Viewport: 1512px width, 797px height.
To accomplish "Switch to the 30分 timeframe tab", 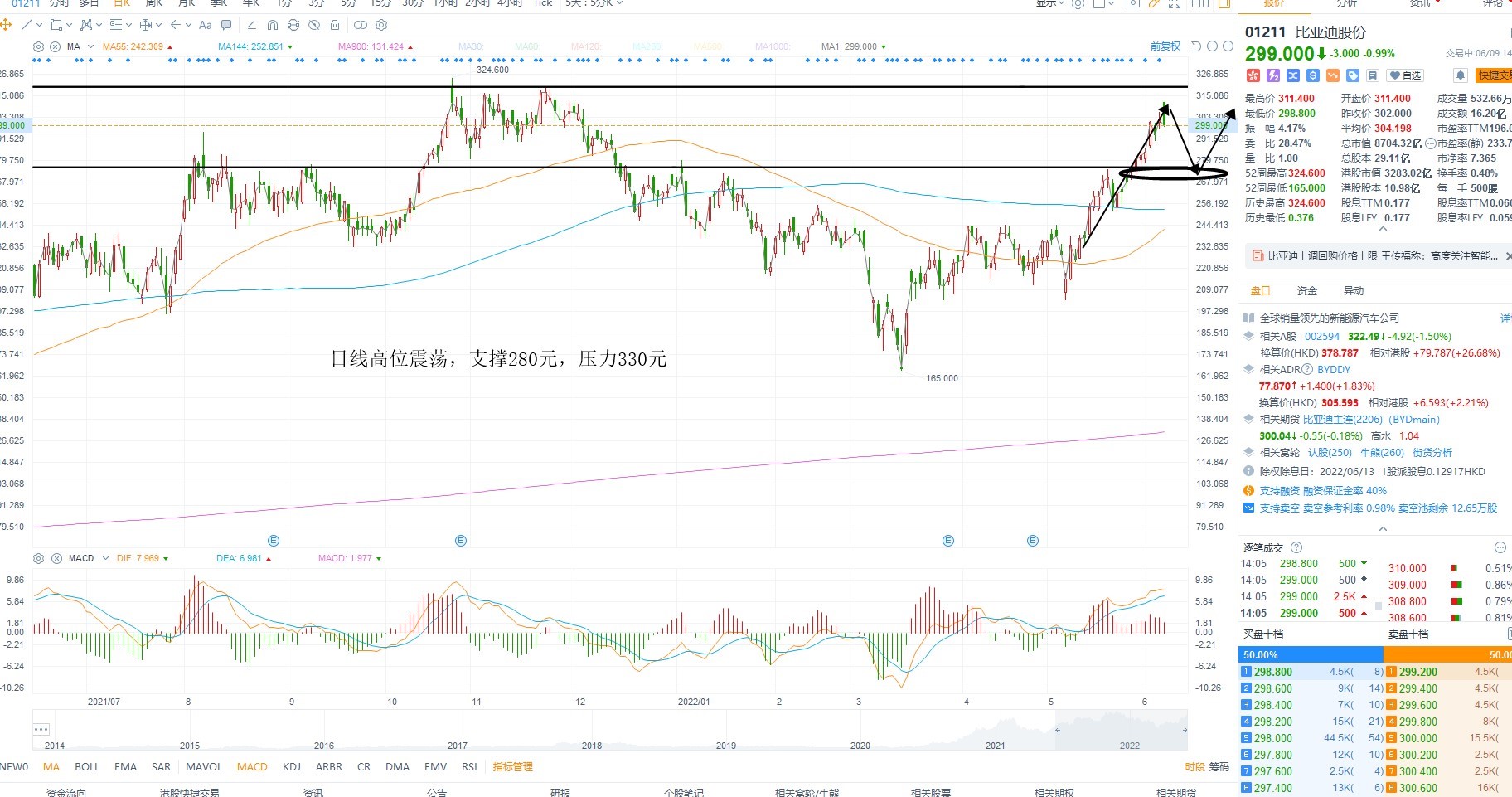I will click(x=412, y=3).
